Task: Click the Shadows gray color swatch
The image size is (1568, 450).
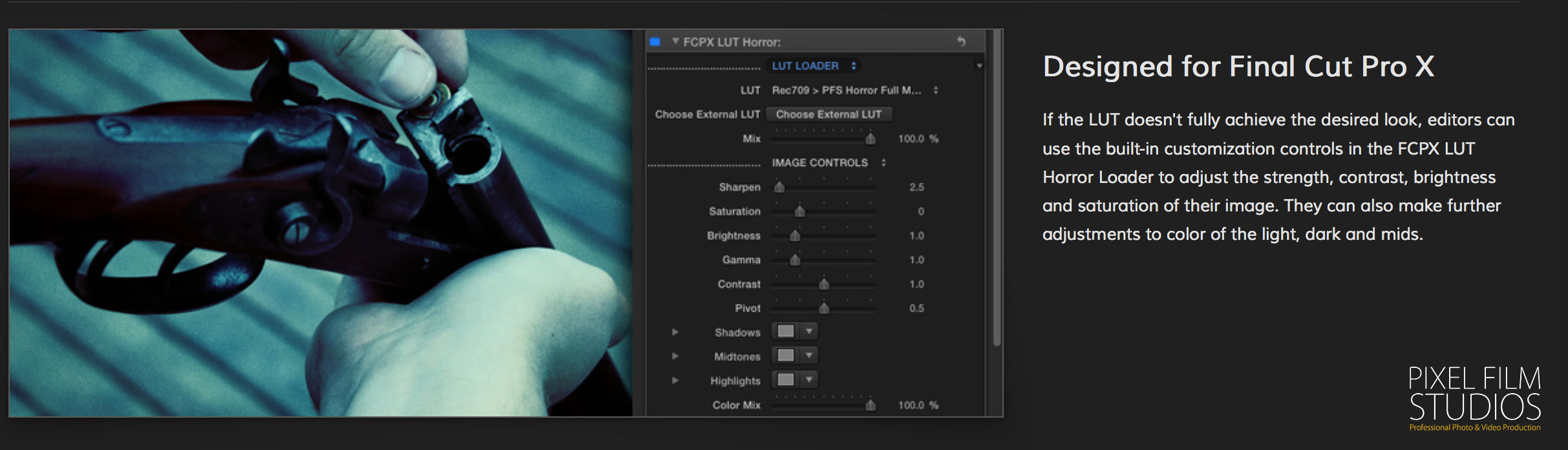Action: click(x=786, y=331)
